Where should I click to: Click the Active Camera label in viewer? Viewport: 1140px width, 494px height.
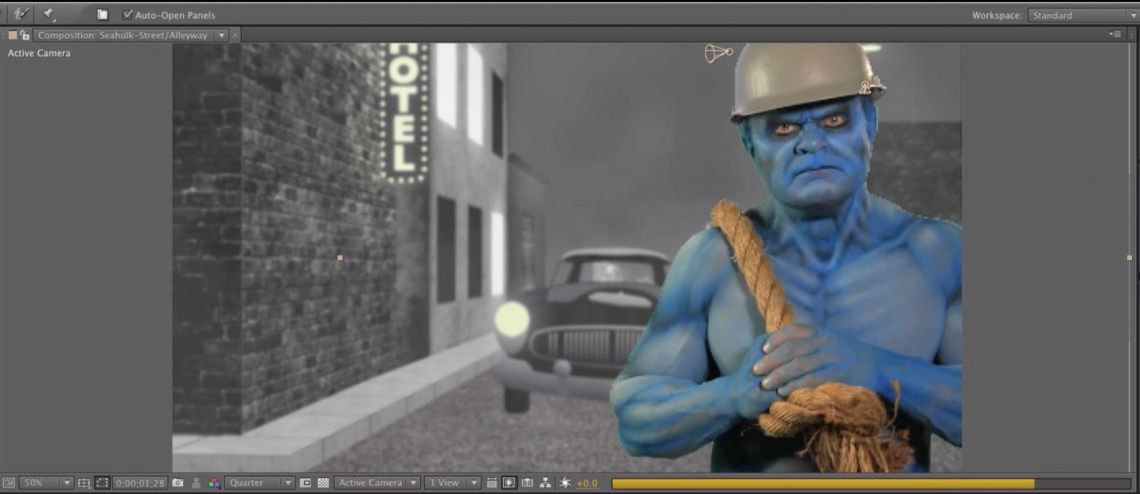click(x=39, y=53)
